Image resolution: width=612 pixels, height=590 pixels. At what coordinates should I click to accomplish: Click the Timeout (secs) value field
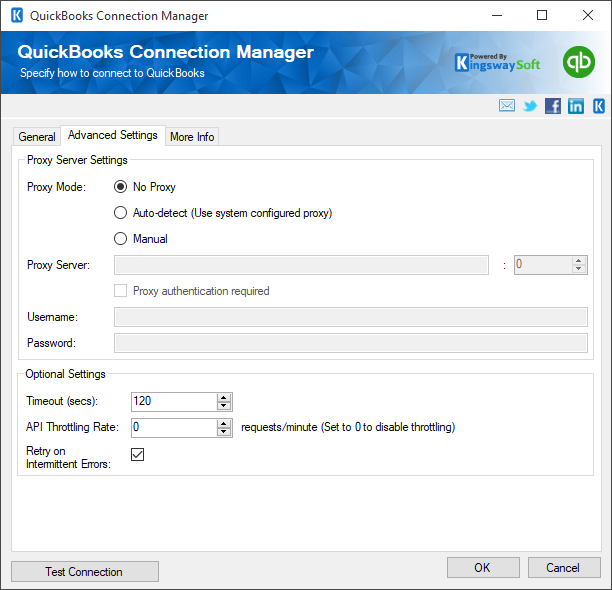[174, 402]
